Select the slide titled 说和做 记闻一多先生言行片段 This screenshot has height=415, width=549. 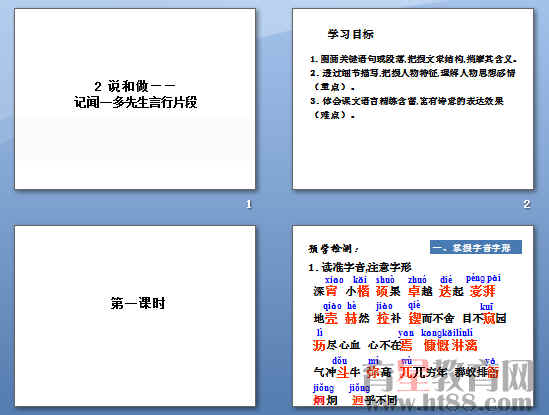[135, 99]
